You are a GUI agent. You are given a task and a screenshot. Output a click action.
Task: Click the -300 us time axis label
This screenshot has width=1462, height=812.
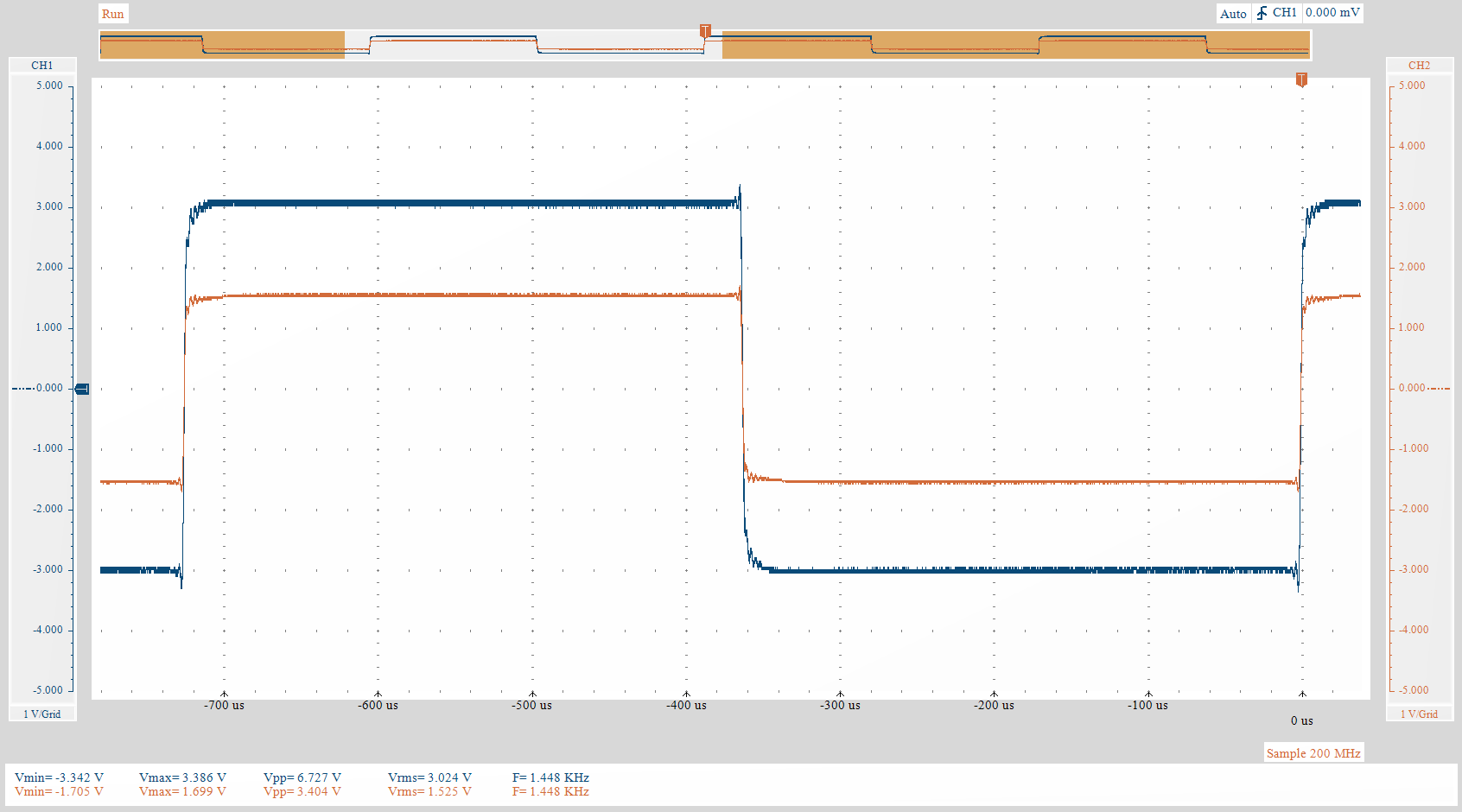click(840, 705)
